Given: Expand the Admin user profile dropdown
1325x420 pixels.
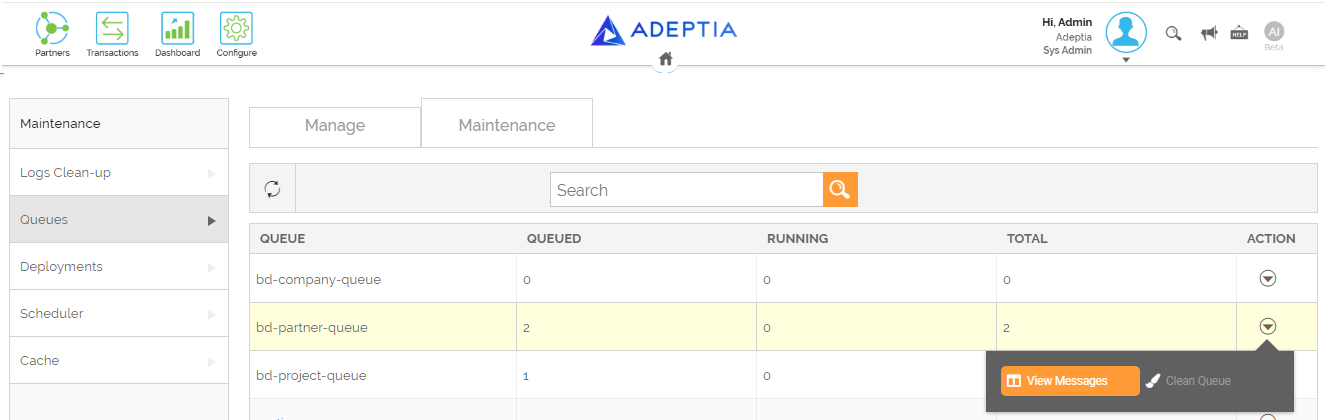Looking at the screenshot, I should point(1126,60).
